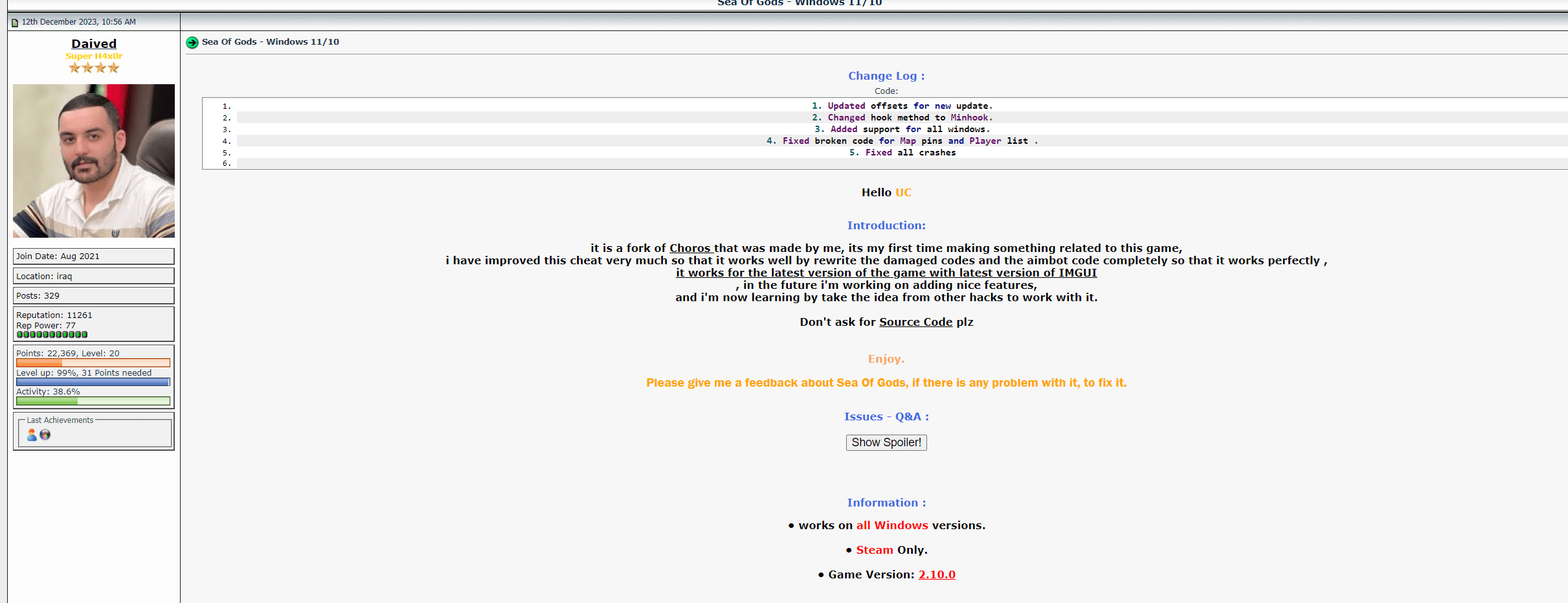Click 'Rep Power: 77'
The width and height of the screenshot is (1568, 603).
click(x=46, y=325)
